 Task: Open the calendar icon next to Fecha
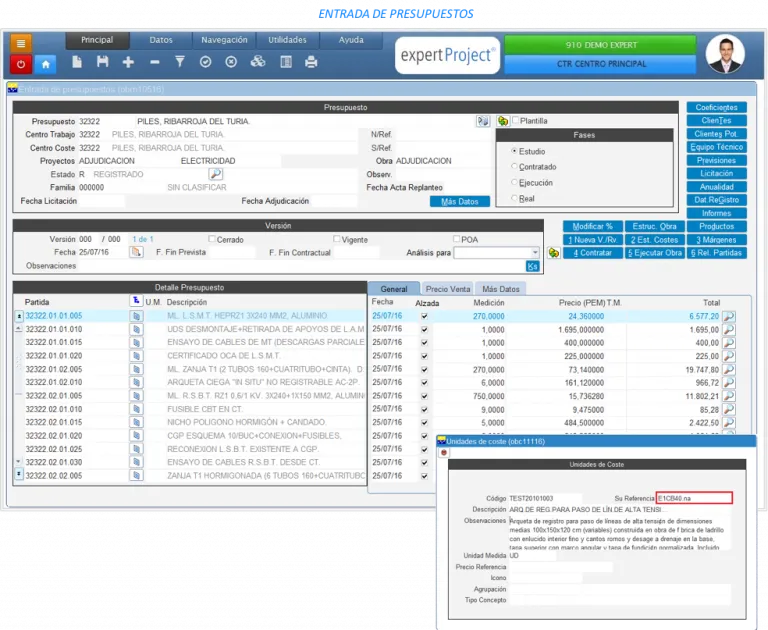pos(136,252)
